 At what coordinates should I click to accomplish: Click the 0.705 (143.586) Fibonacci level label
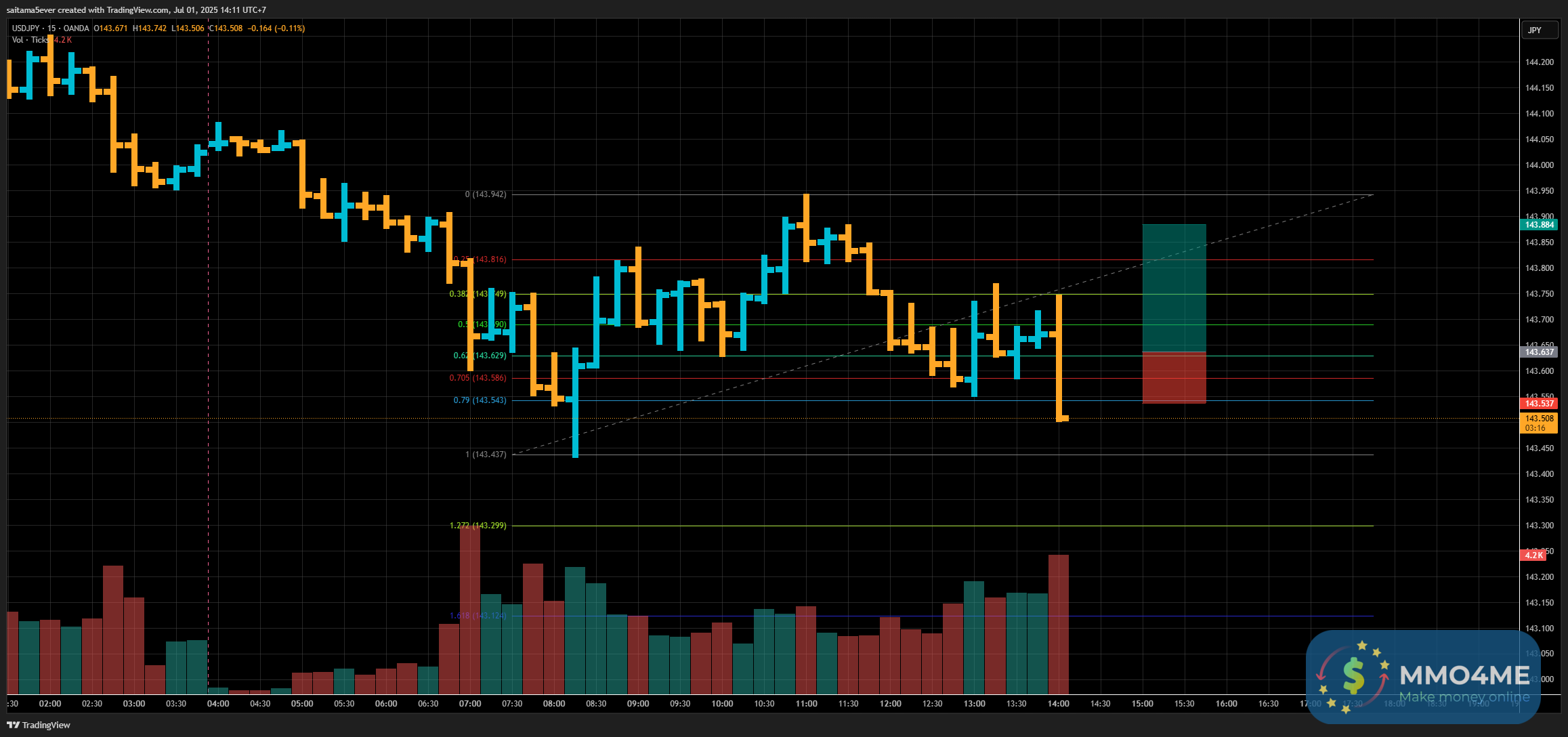click(478, 378)
